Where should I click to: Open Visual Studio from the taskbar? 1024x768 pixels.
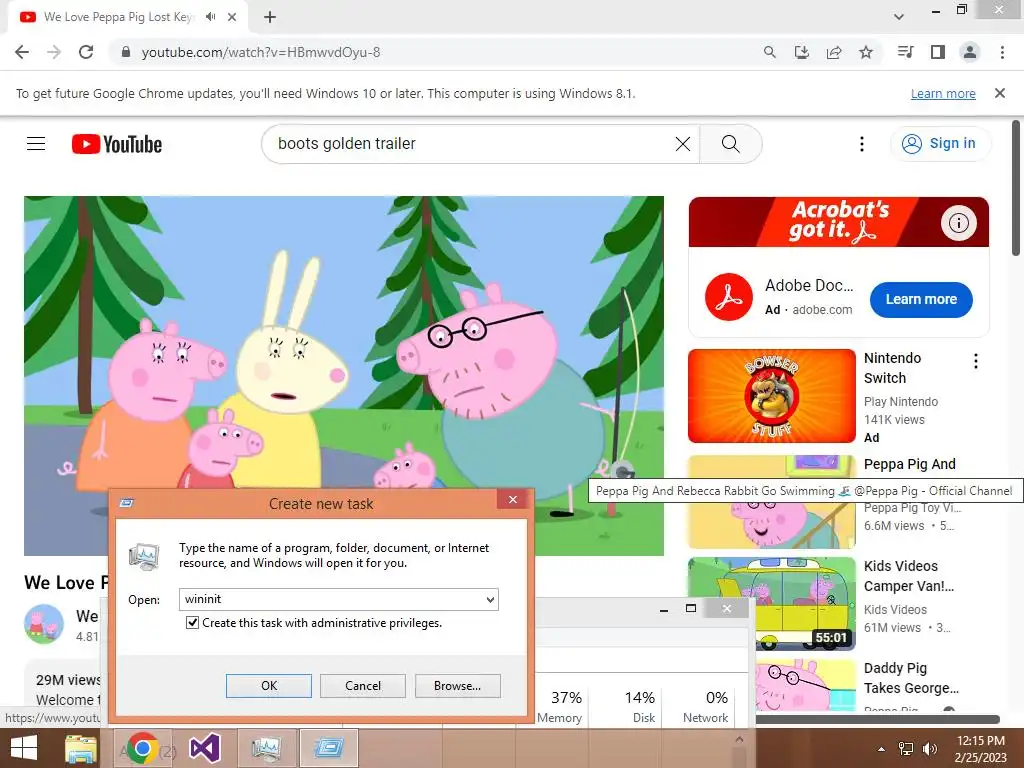coord(205,748)
